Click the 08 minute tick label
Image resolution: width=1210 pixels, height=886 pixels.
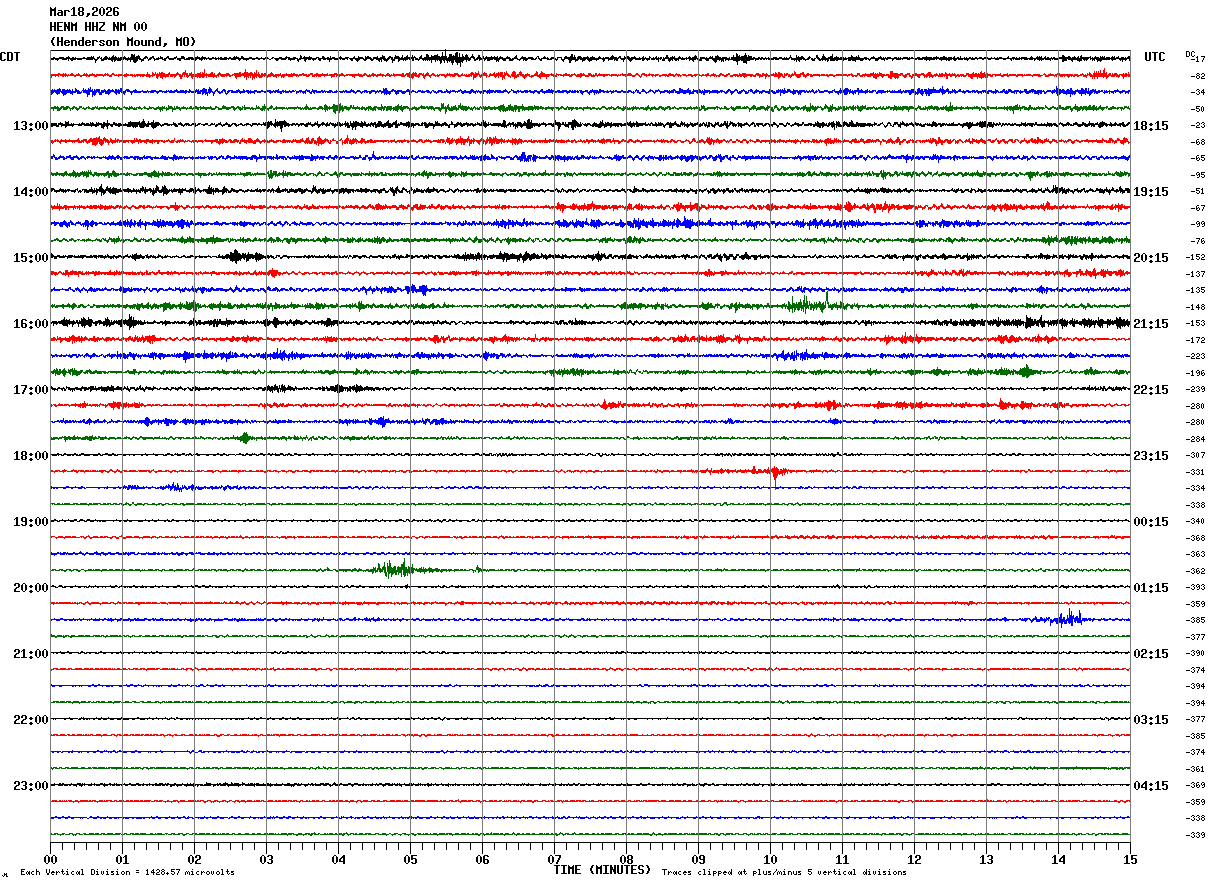coord(626,860)
